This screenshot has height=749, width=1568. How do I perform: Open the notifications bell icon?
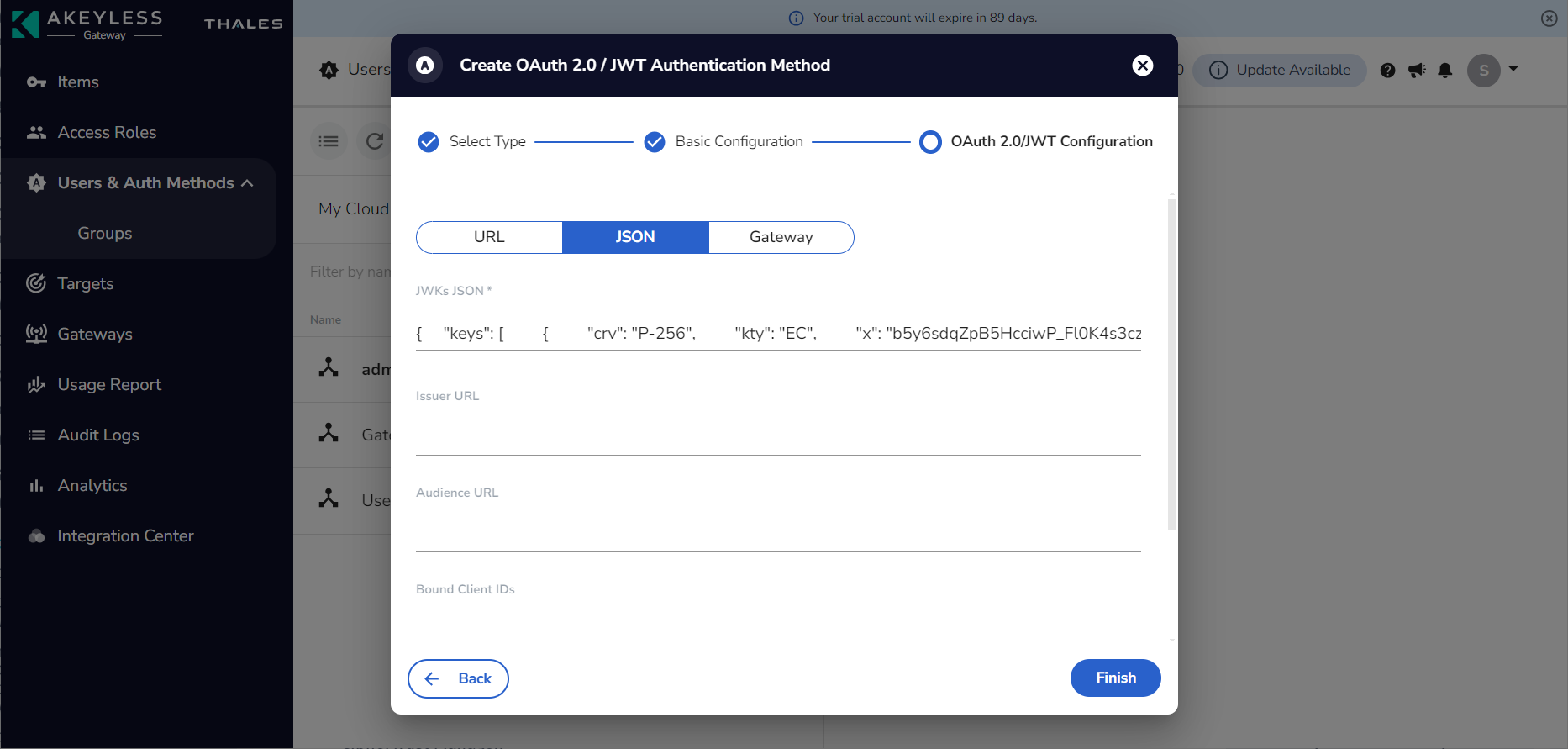click(x=1445, y=71)
